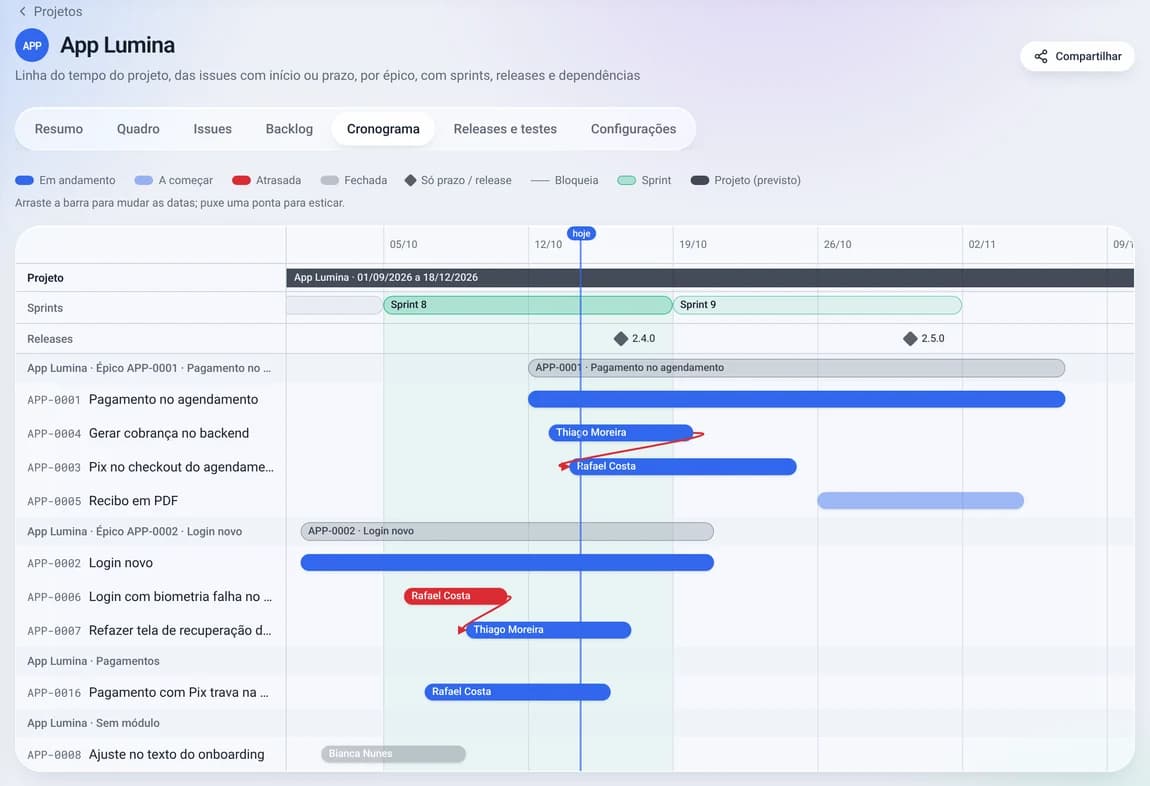Switch to the Backlog tab
1150x786 pixels.
[x=289, y=129]
